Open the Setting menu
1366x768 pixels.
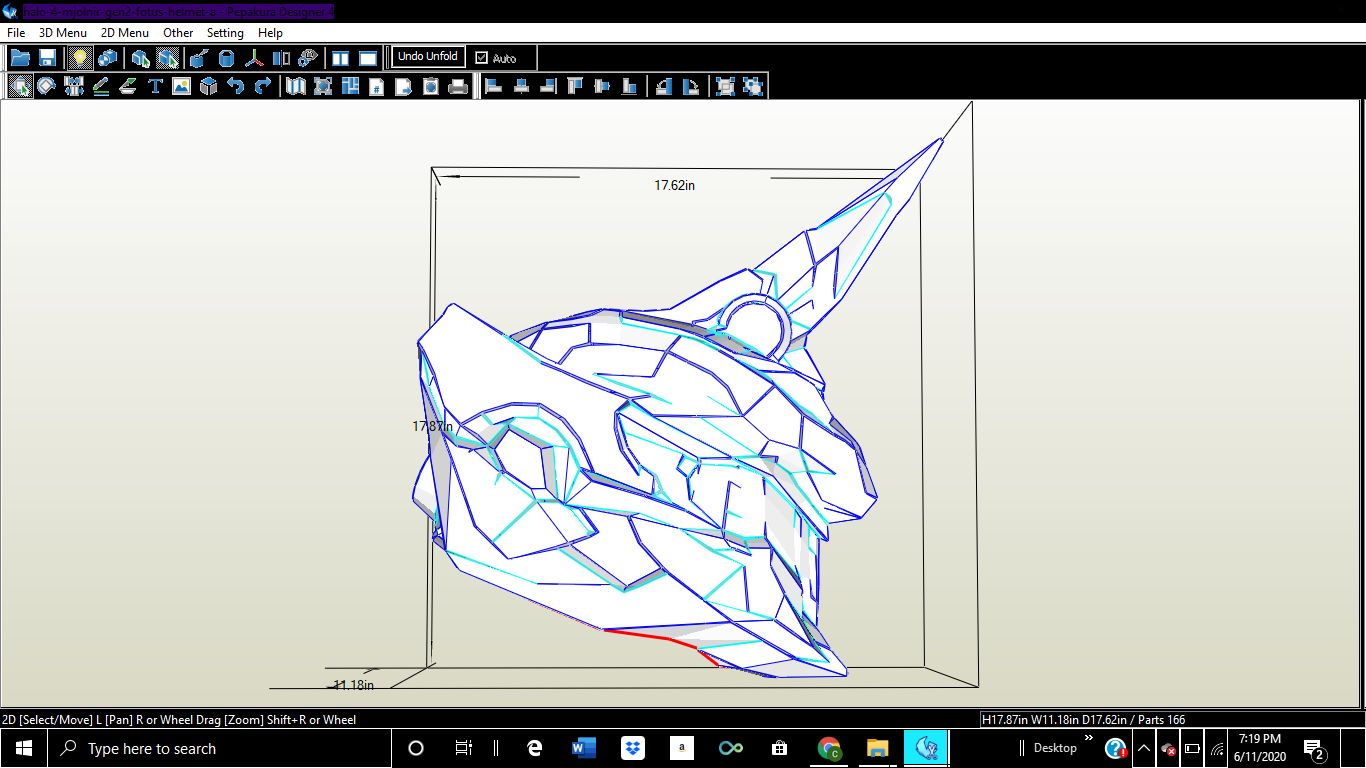pyautogui.click(x=225, y=33)
